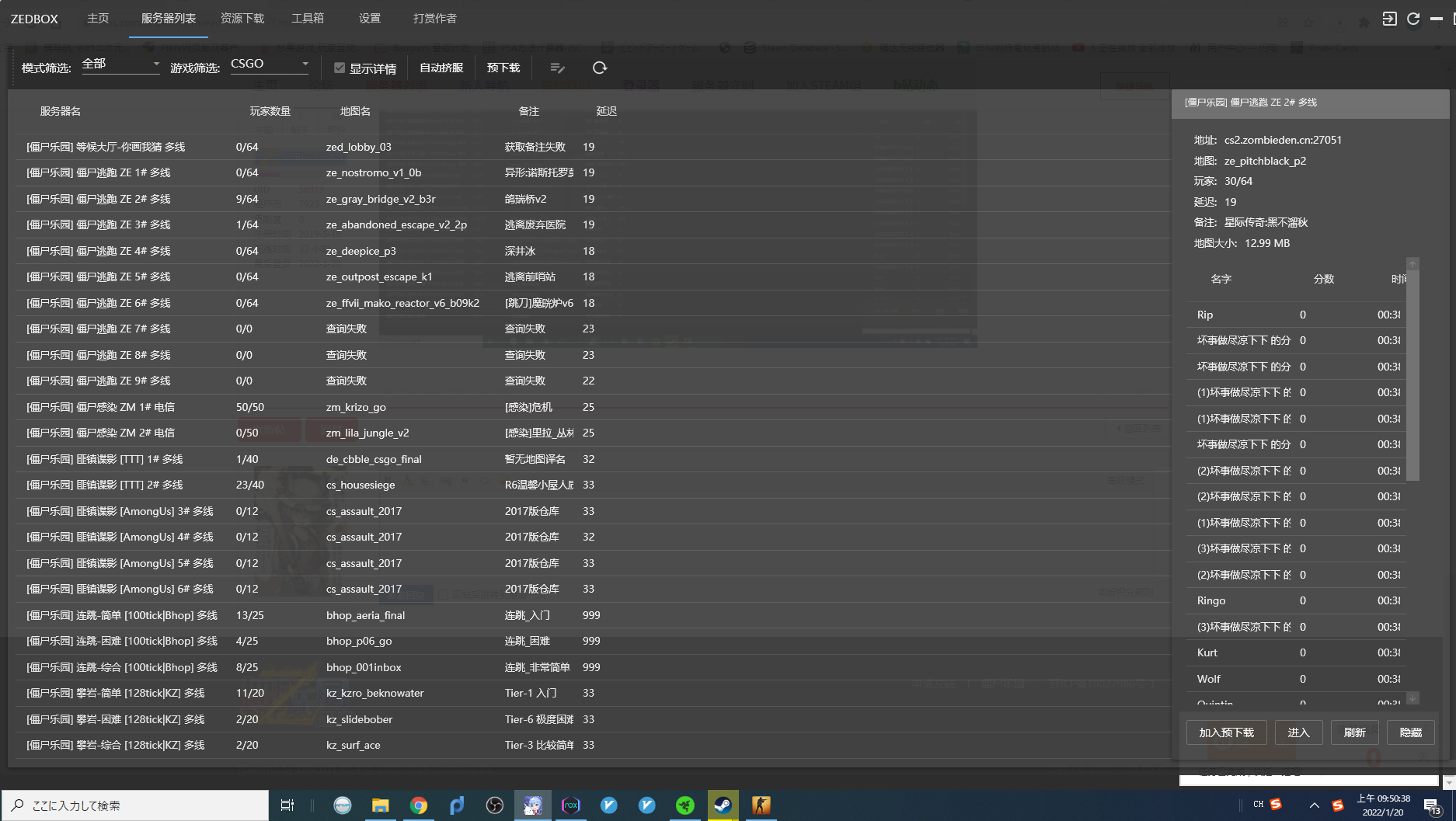Click the player list scroll up arrow
This screenshot has width=1456, height=821.
click(1412, 264)
